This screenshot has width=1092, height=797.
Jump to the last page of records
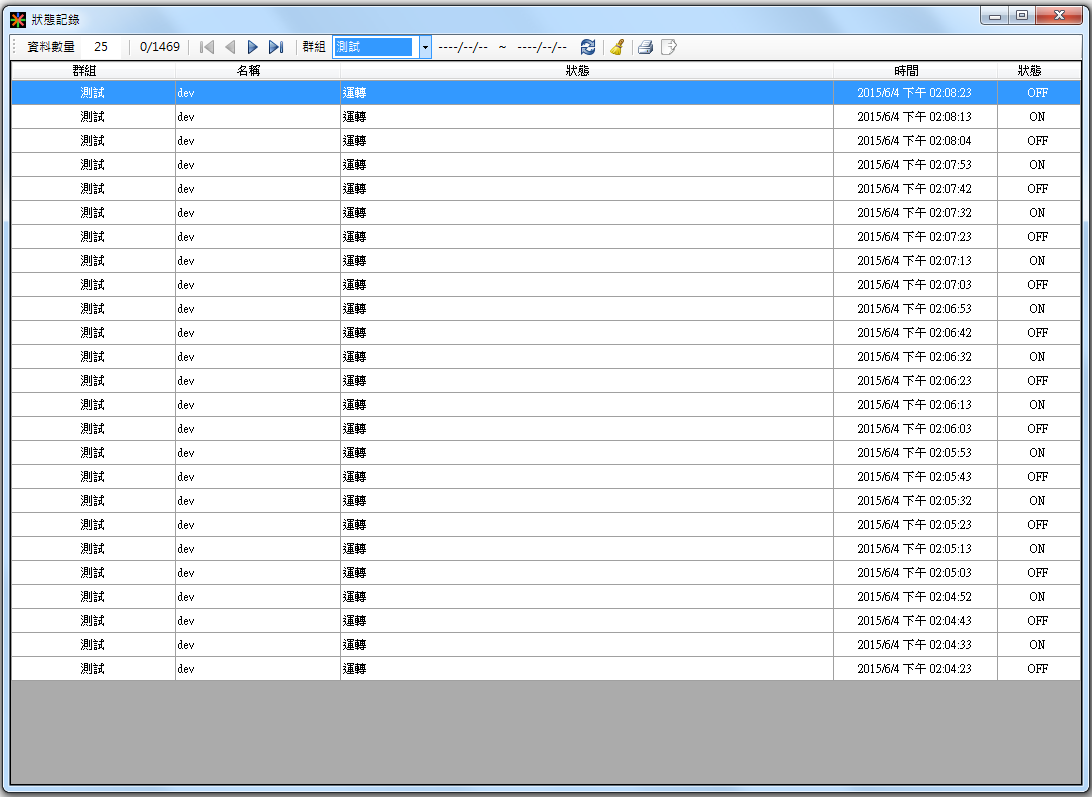276,47
